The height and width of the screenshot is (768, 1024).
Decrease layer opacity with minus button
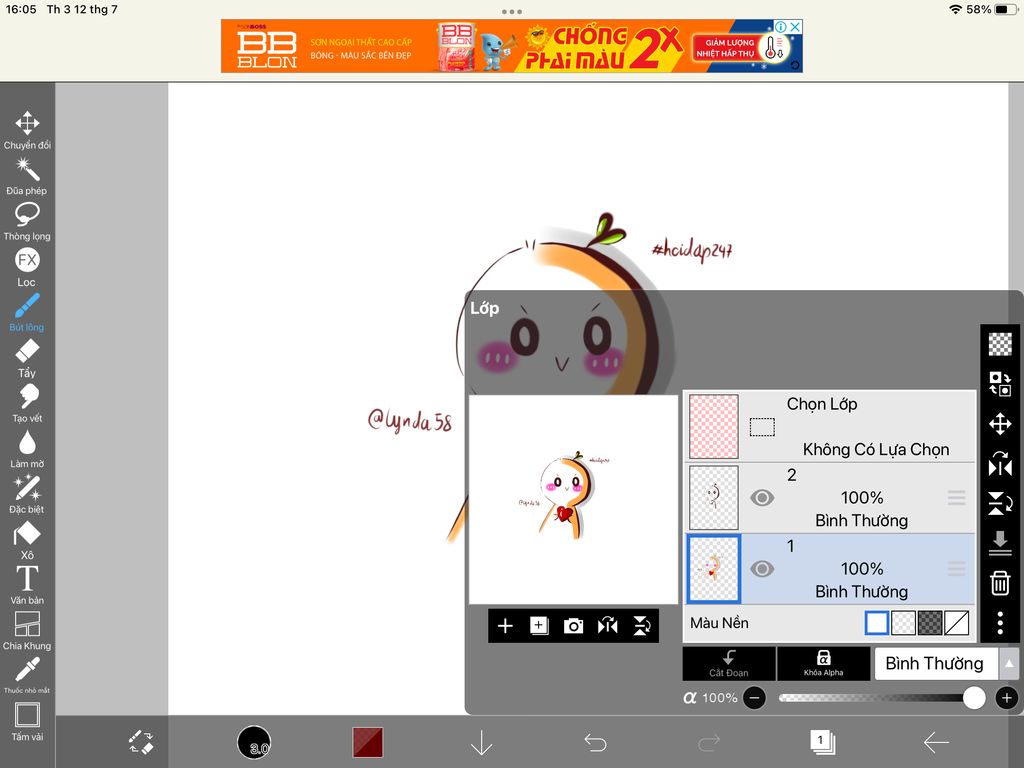tap(754, 698)
